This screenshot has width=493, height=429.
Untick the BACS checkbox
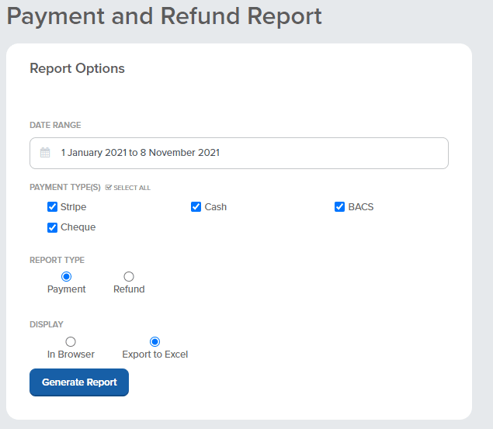(x=340, y=207)
